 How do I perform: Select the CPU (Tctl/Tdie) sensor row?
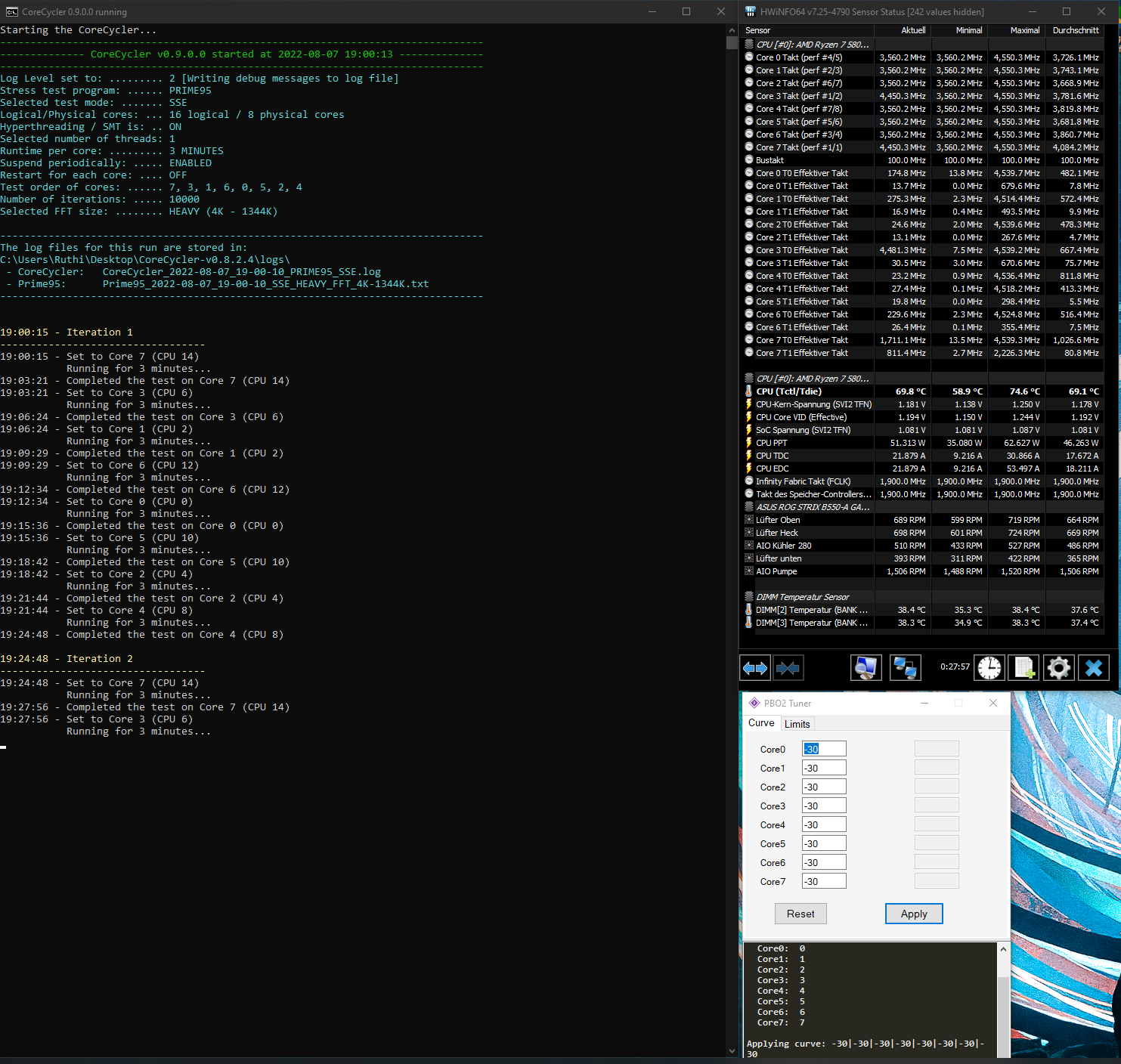pyautogui.click(x=922, y=391)
